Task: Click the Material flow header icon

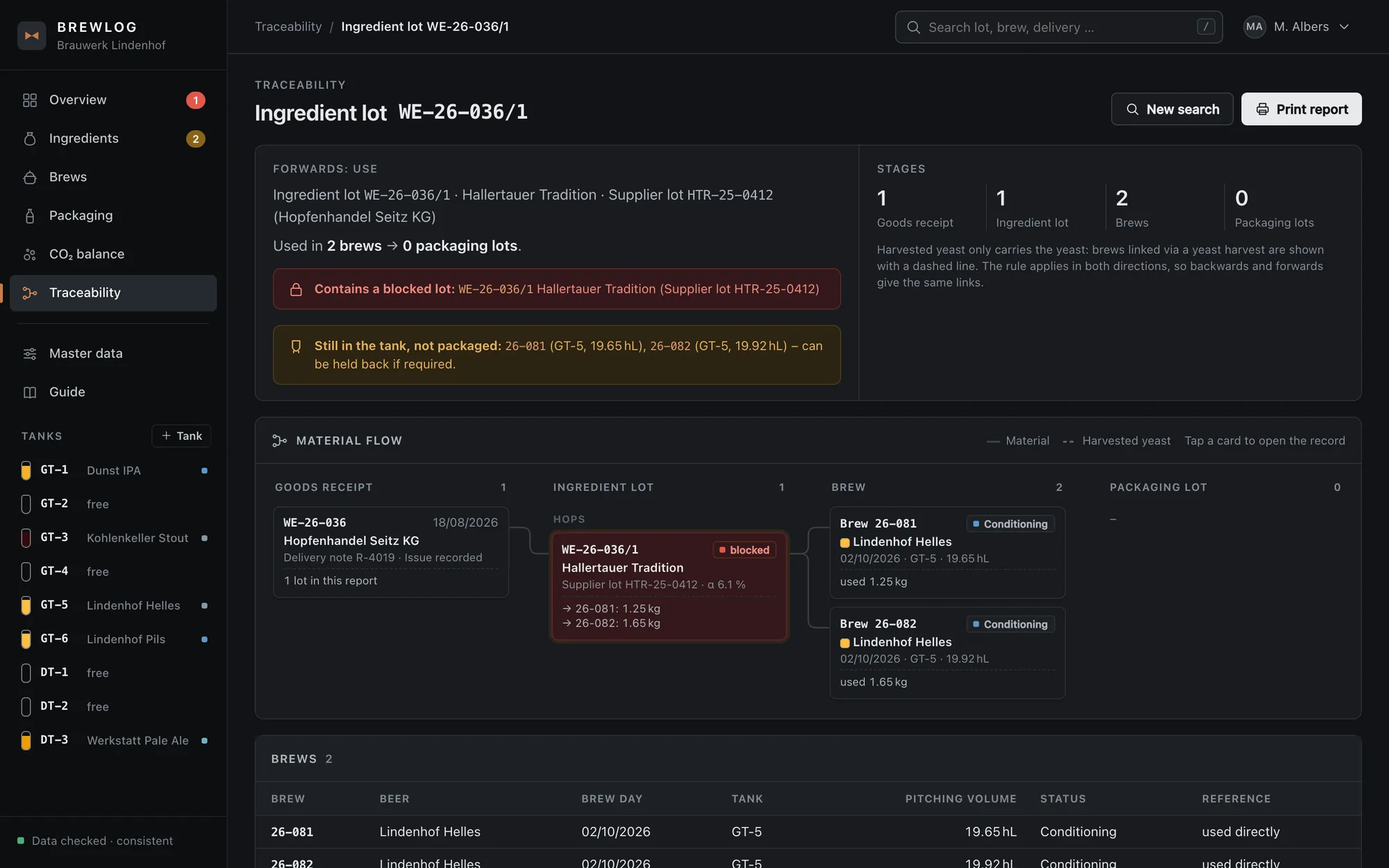Action: 279,441
